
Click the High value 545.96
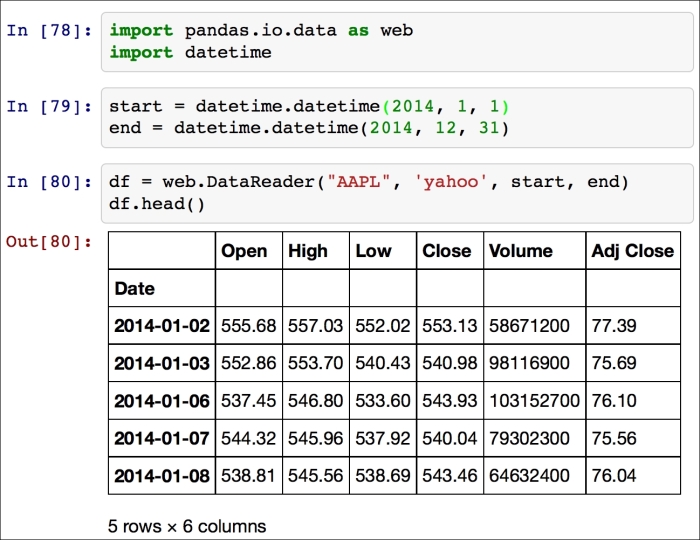(x=315, y=438)
